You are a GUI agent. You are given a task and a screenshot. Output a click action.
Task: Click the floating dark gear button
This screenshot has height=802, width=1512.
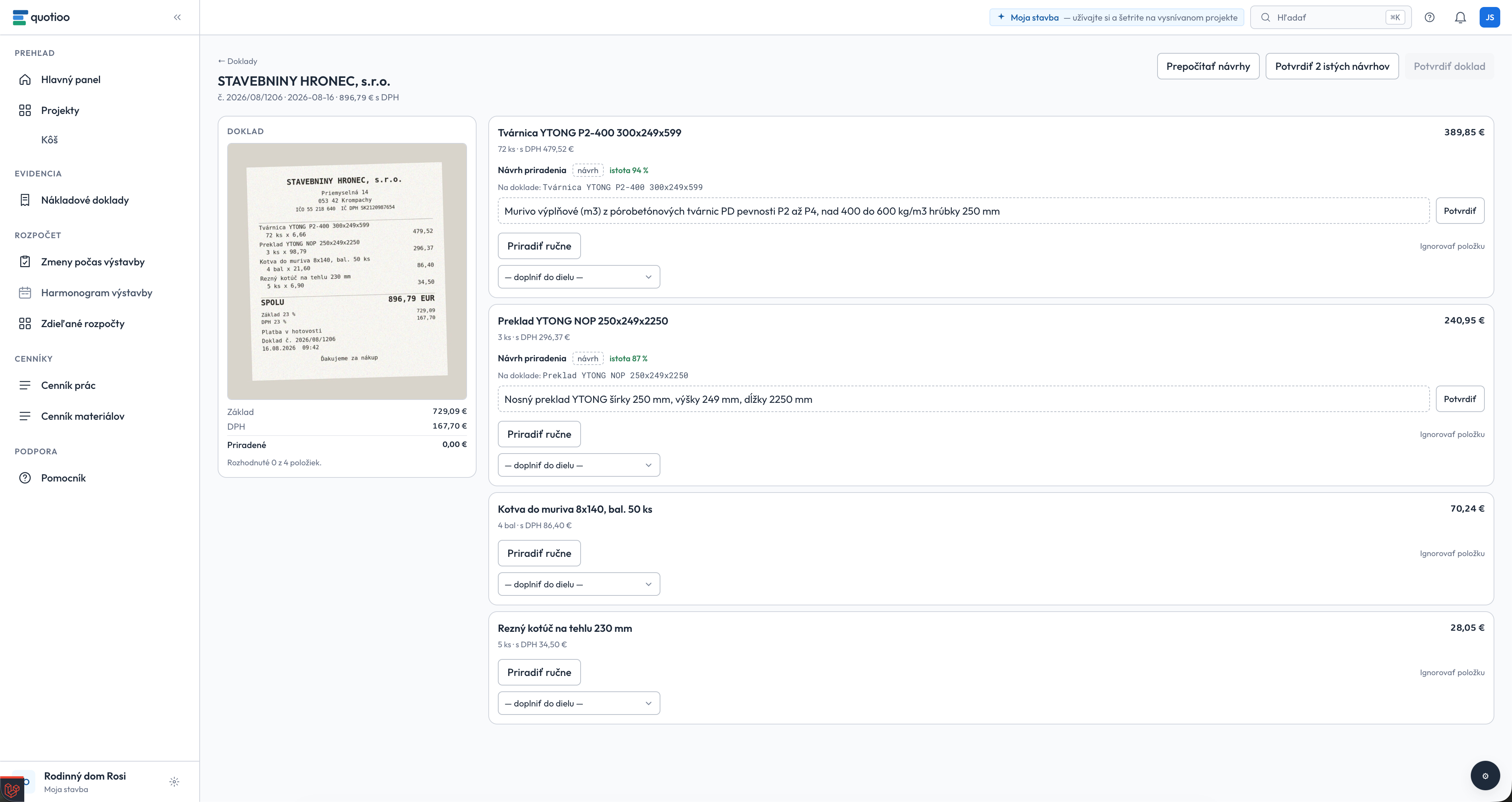1485,776
